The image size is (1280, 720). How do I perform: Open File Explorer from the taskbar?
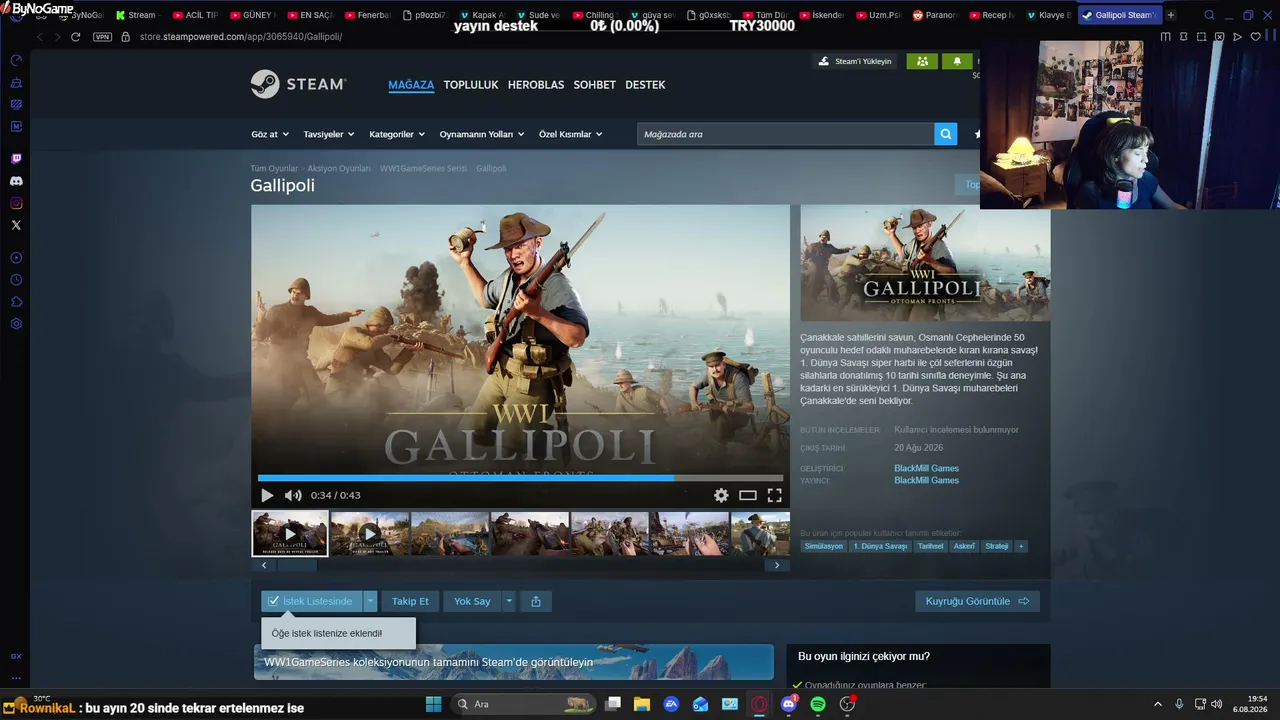(642, 704)
